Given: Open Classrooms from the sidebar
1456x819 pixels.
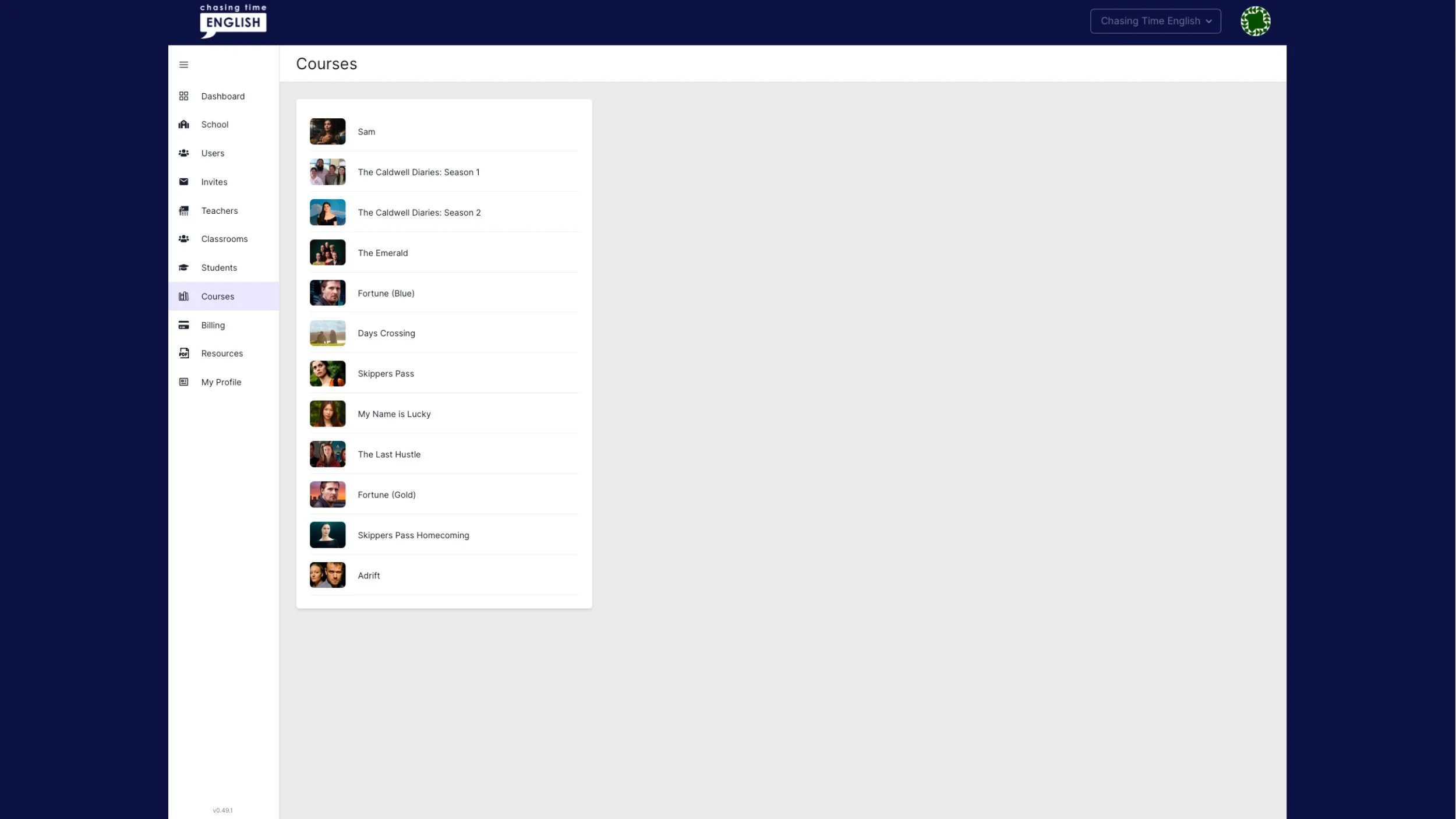Looking at the screenshot, I should tap(224, 239).
